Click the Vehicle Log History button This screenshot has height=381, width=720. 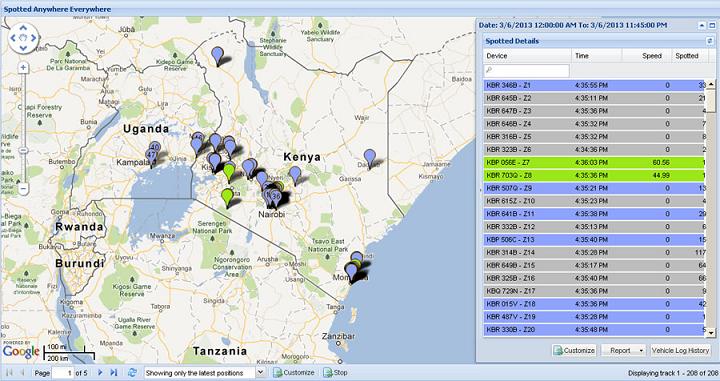click(680, 350)
